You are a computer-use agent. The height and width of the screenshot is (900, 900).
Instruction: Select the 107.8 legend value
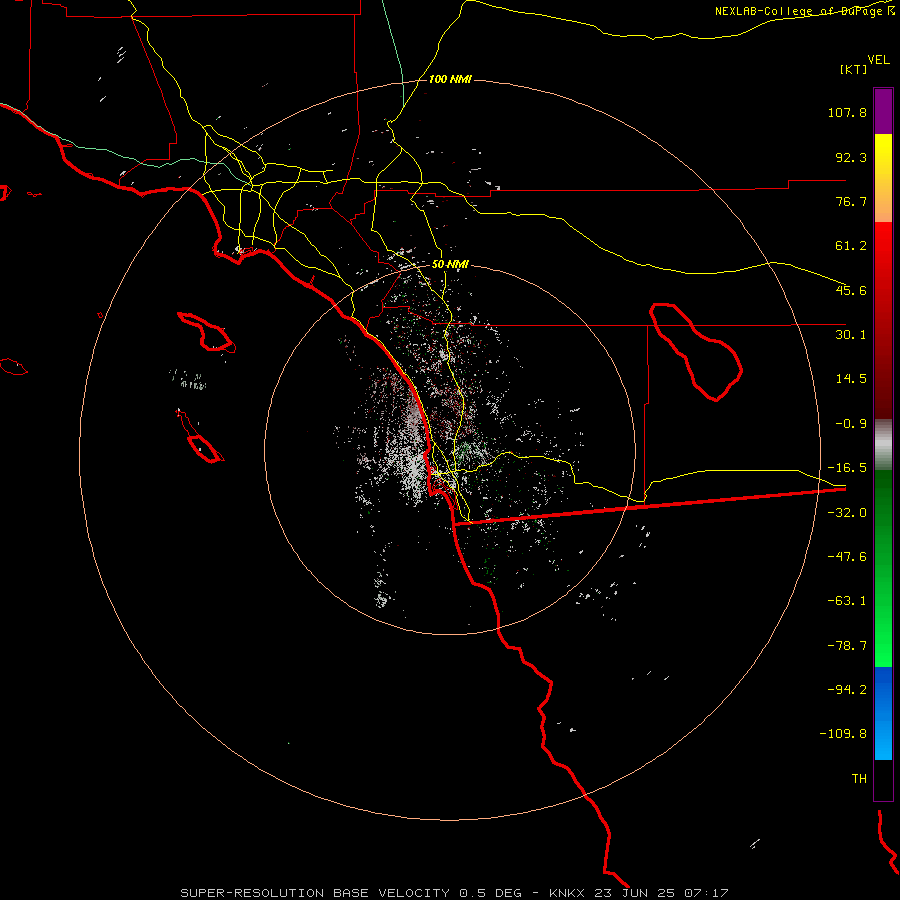point(847,112)
